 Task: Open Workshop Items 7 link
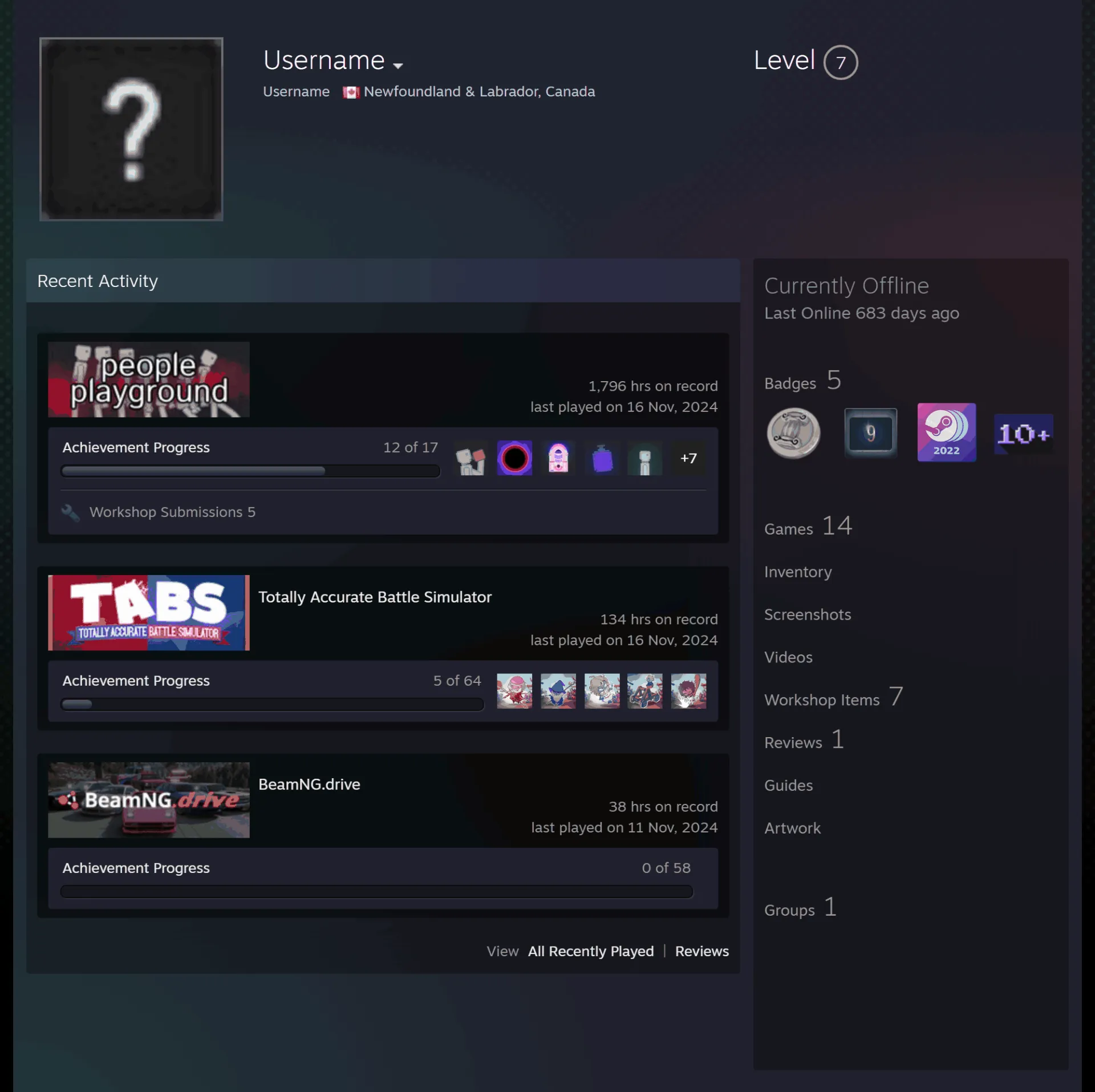coord(833,697)
